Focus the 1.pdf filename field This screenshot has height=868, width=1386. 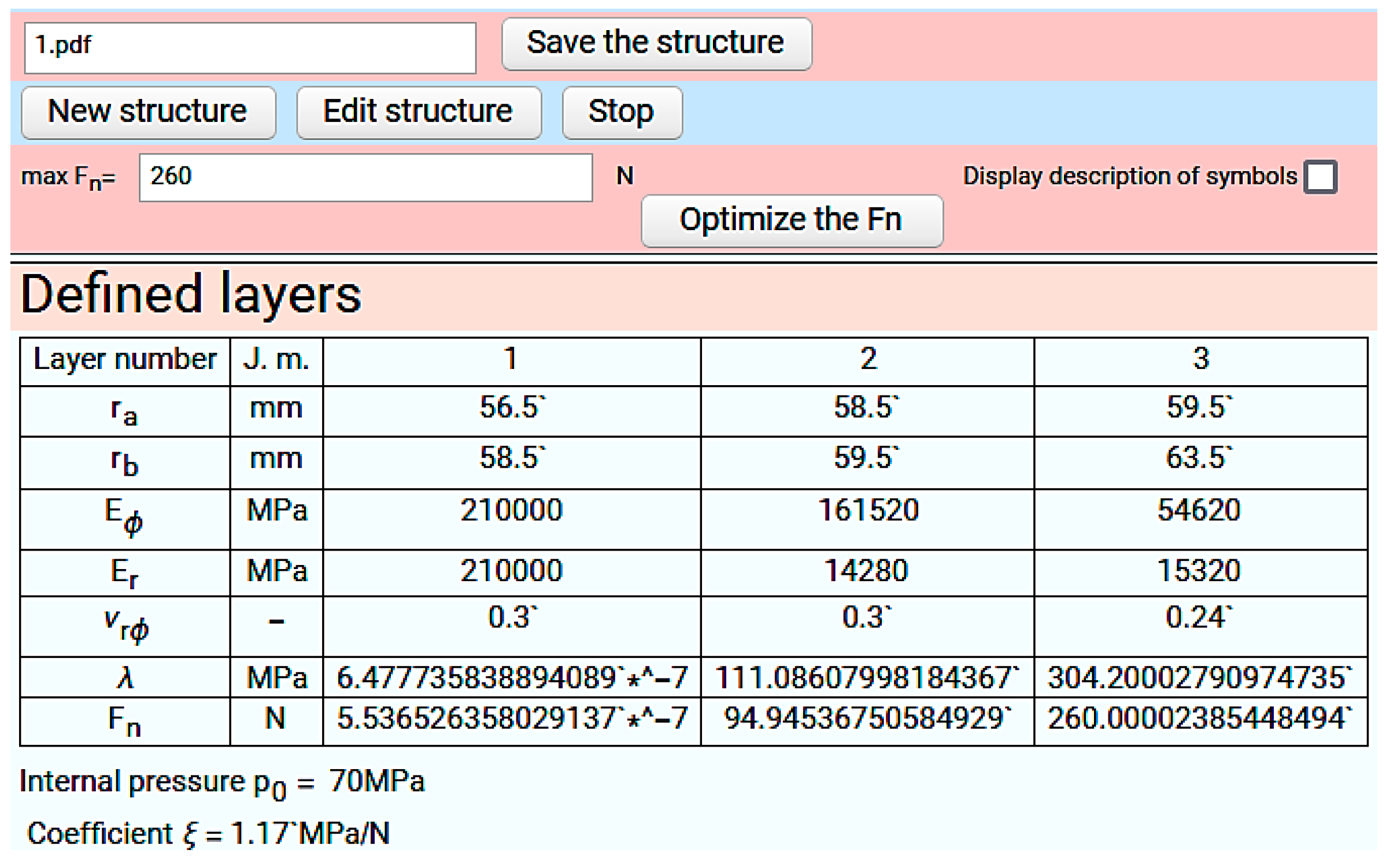pos(250,47)
